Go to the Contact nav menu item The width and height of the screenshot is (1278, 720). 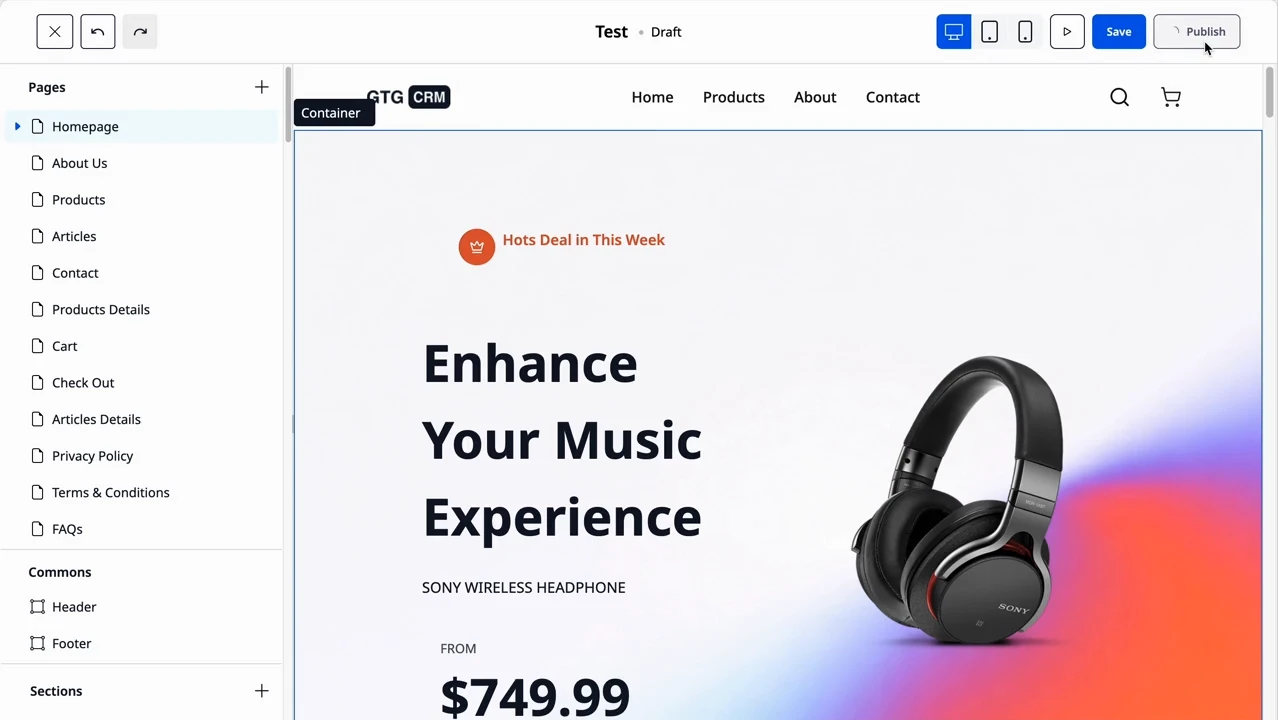tap(893, 97)
